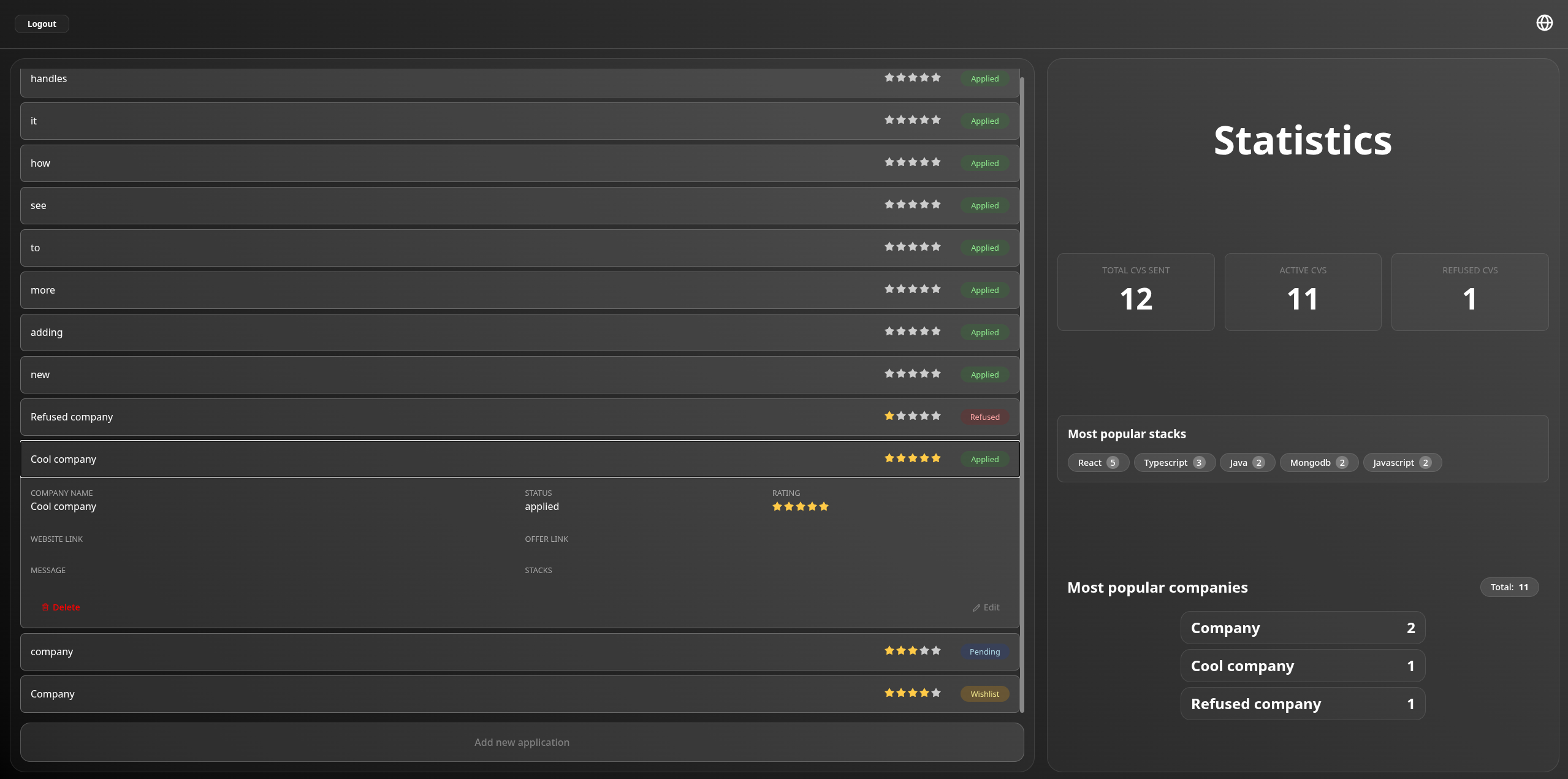Screen dimensions: 1568x779
Task: Select the Typescript stack chip
Action: pos(1174,463)
